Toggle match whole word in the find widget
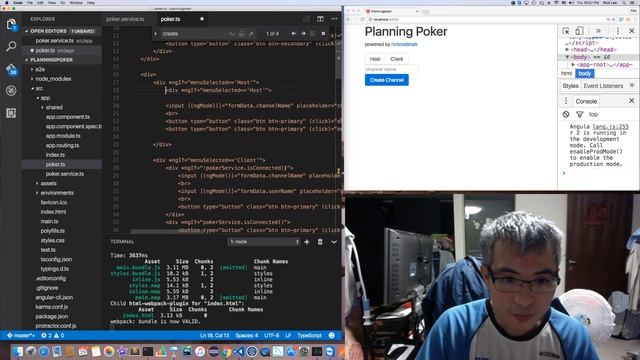640x360 pixels. [x=242, y=34]
